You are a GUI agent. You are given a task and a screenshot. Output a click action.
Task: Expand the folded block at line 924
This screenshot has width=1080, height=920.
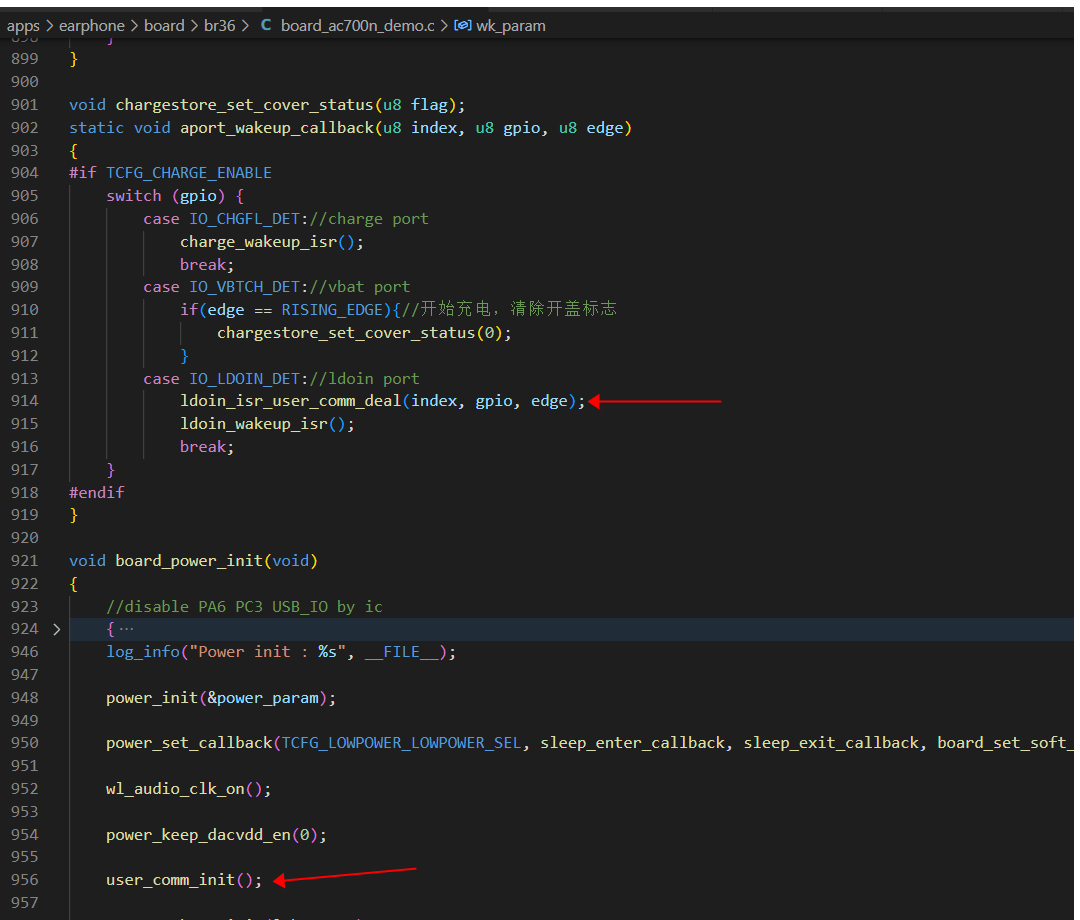pyautogui.click(x=56, y=629)
